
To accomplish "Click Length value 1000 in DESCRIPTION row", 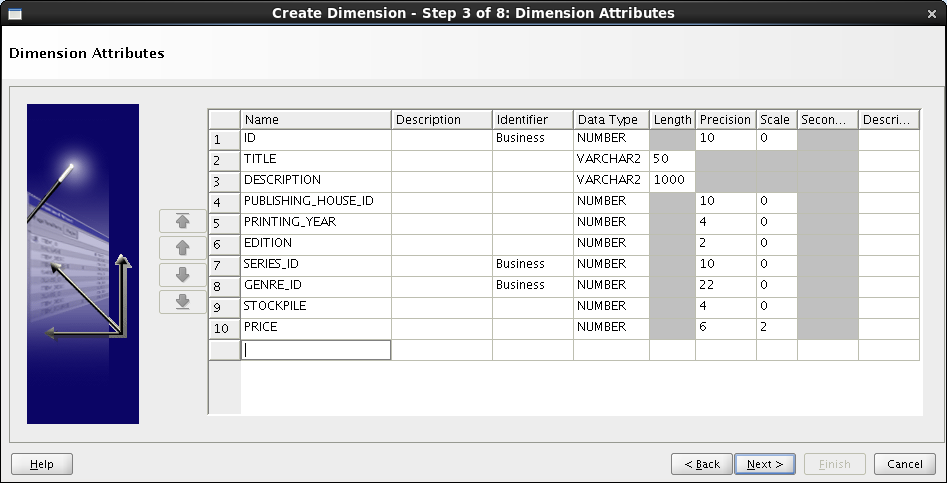I will coord(672,182).
